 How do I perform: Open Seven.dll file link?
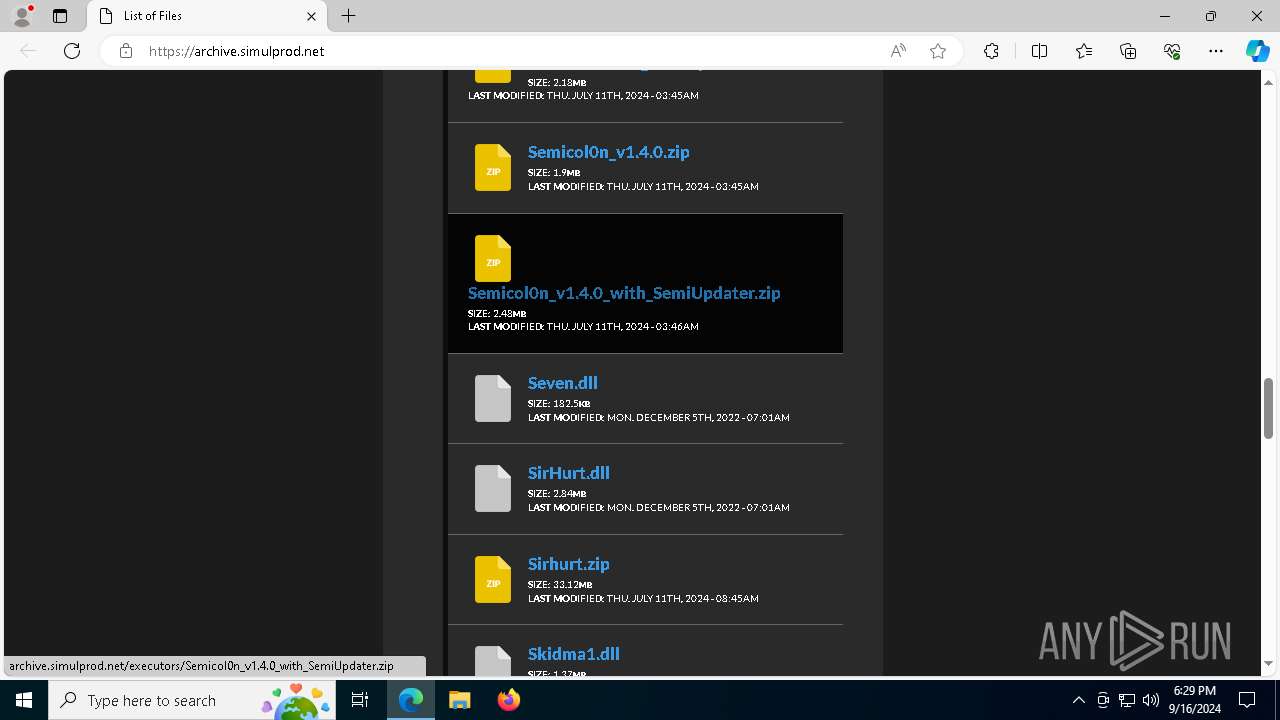(x=562, y=383)
